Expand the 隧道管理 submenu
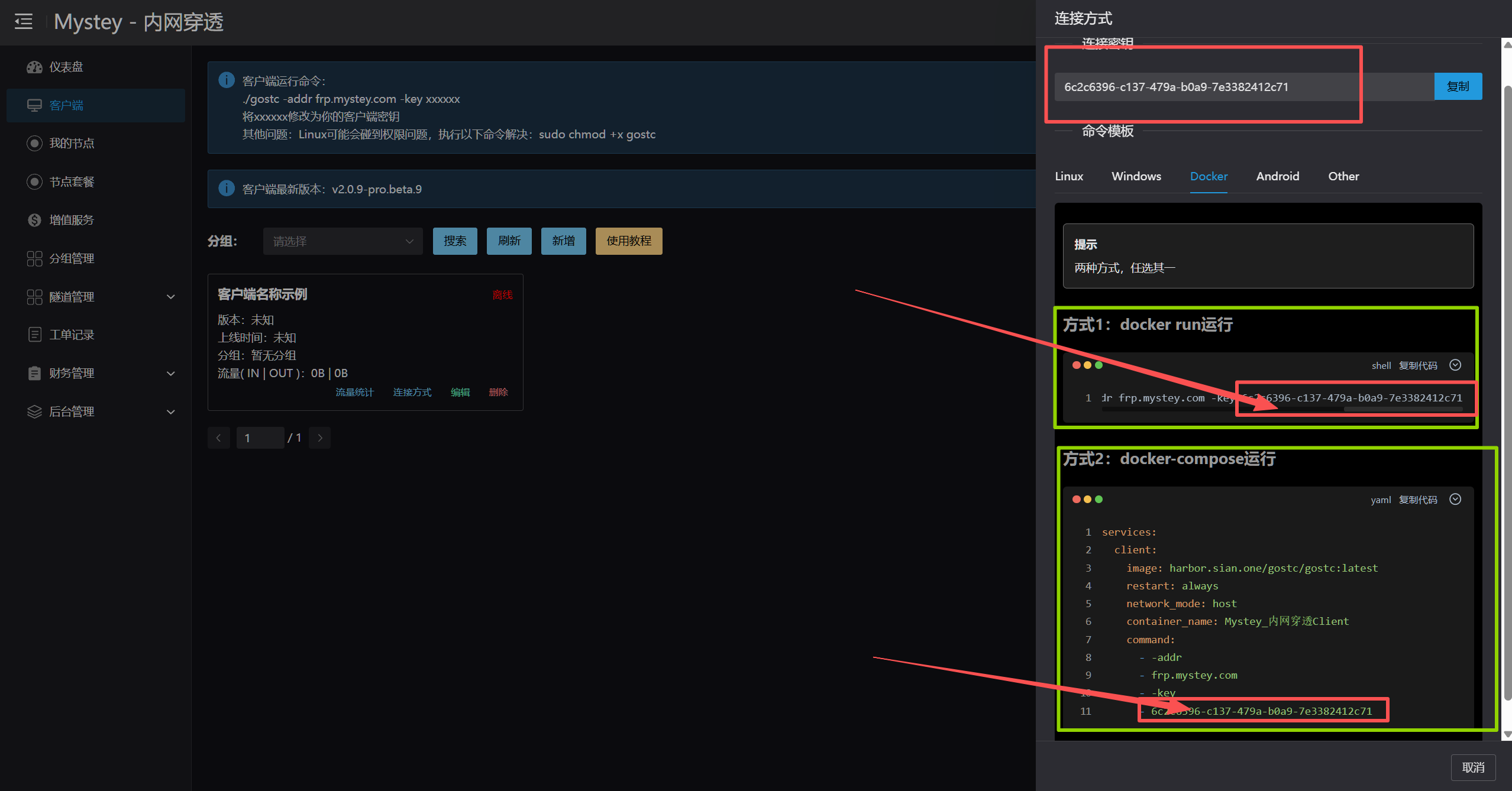 click(x=171, y=297)
